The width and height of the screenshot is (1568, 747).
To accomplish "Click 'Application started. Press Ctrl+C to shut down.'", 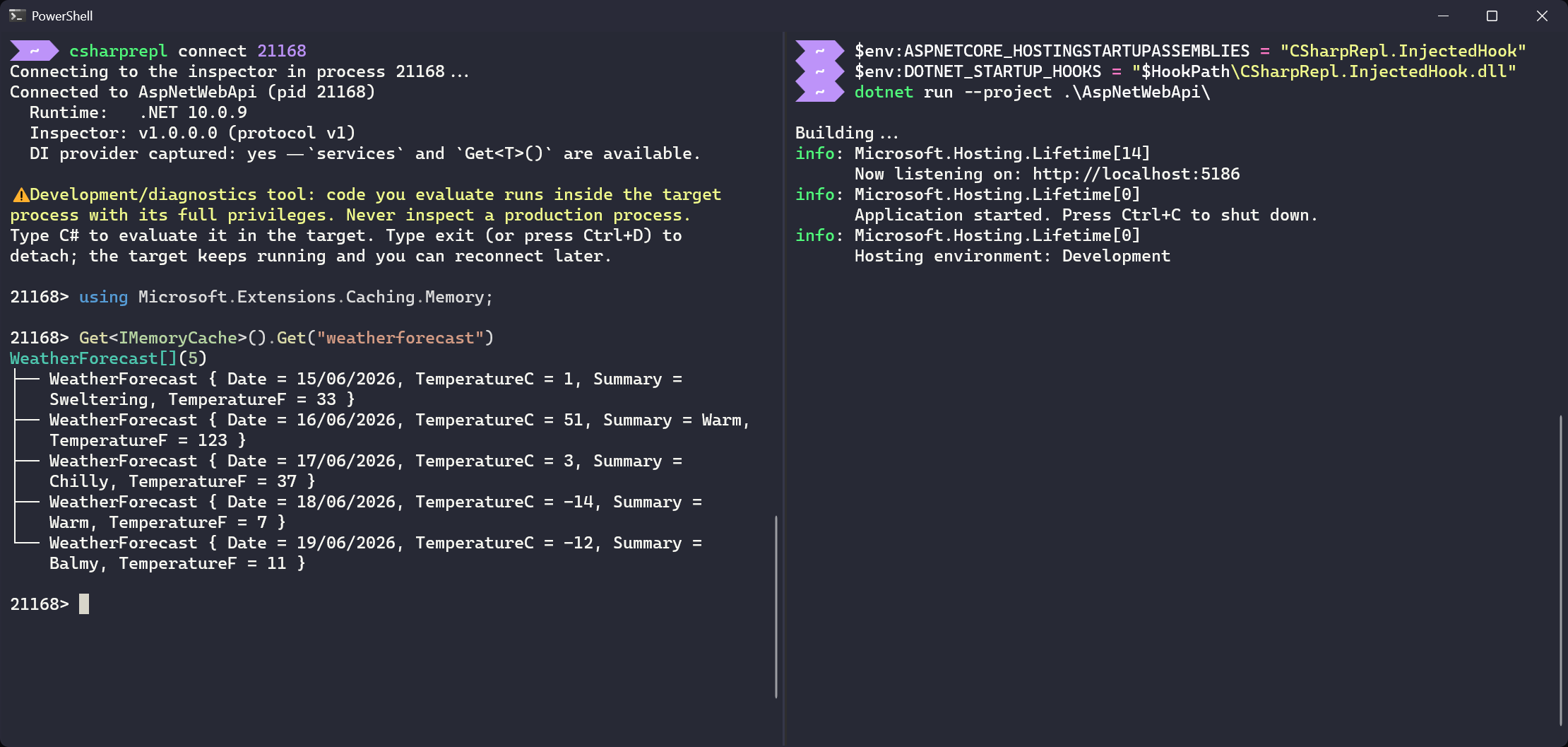I will point(1086,215).
